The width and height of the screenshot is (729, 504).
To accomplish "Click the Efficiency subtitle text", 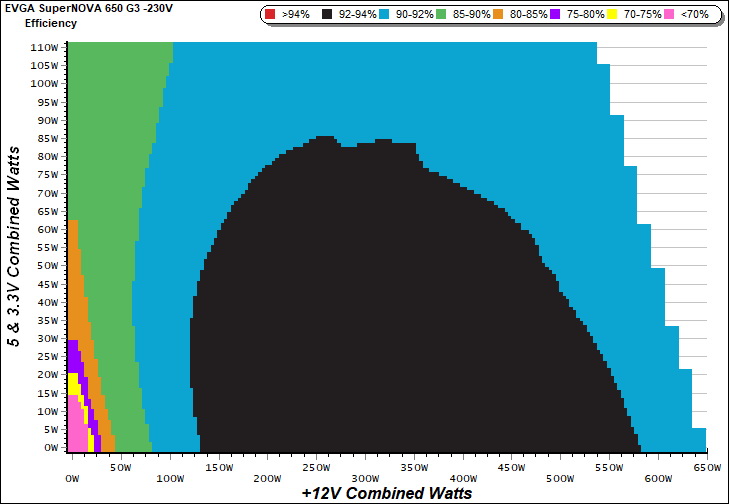I will (x=50, y=22).
